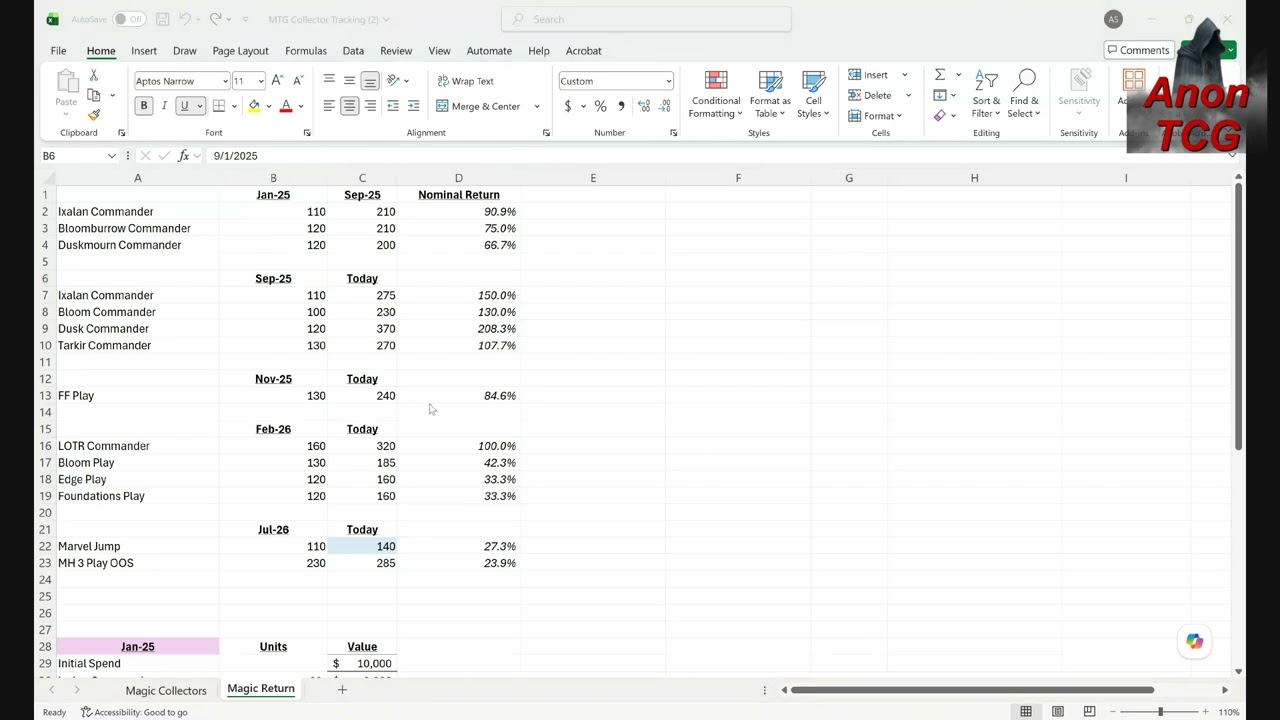Click the Comments button
This screenshot has height=720, width=1280.
click(1138, 50)
